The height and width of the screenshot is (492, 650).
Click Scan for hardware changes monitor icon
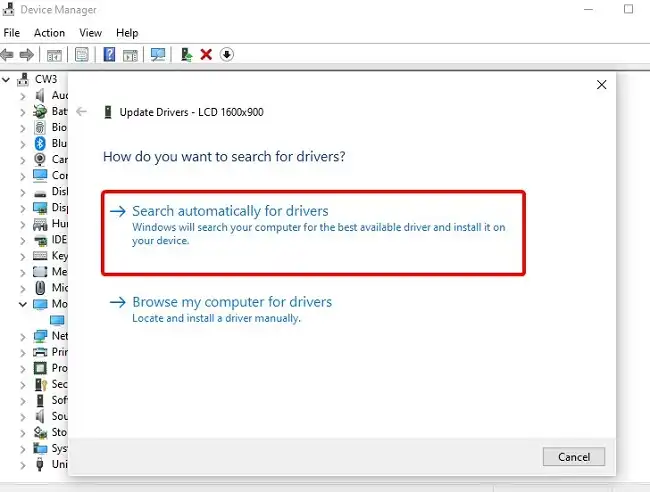tap(158, 54)
